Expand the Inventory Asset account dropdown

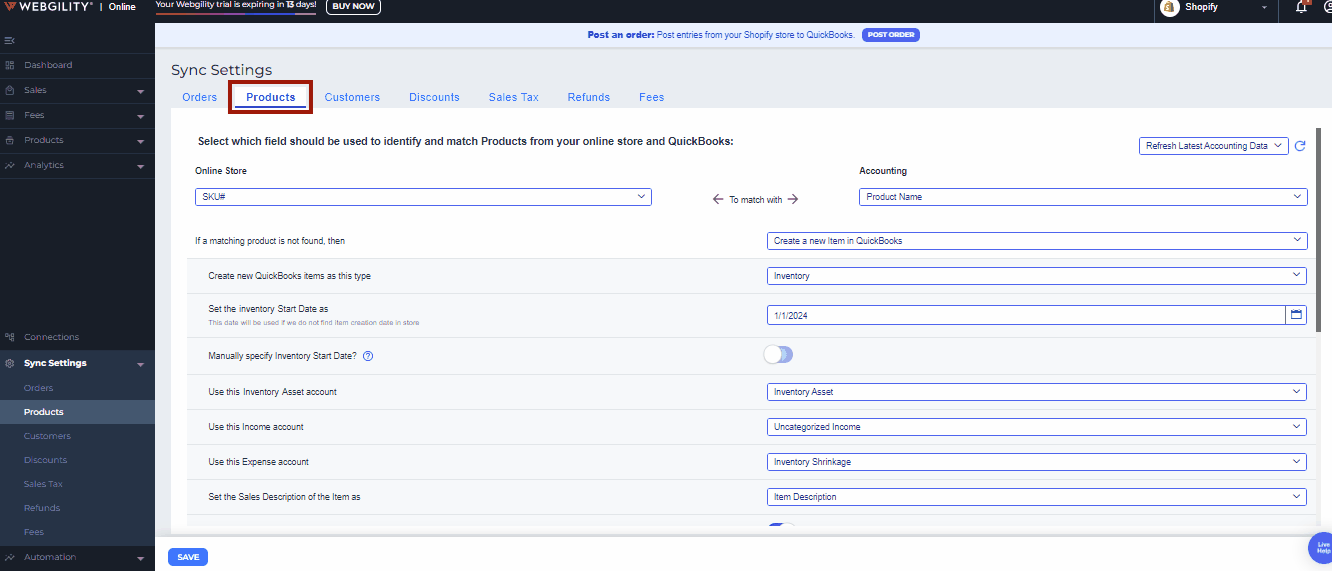click(1036, 392)
